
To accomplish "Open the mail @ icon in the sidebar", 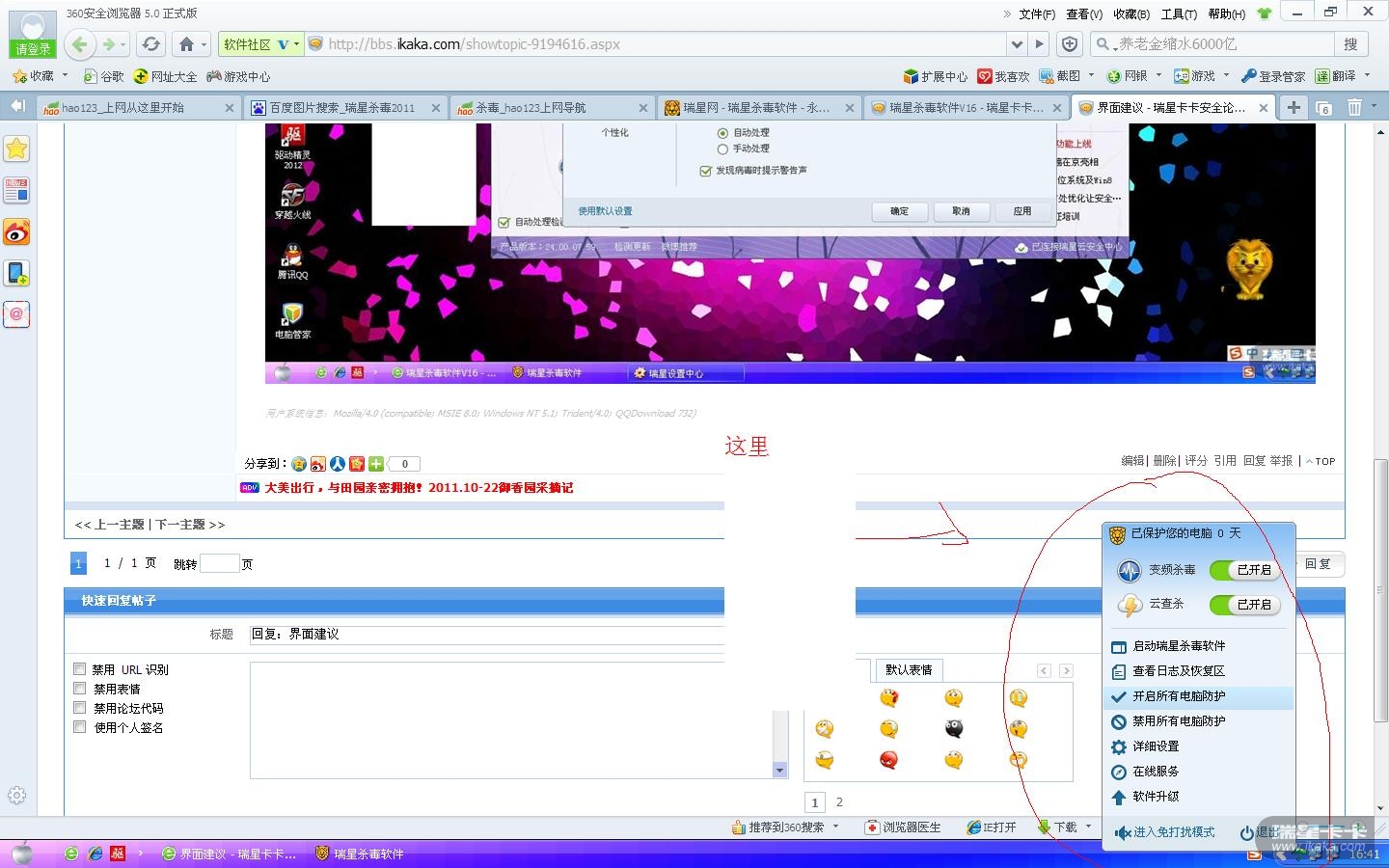I will click(x=17, y=314).
